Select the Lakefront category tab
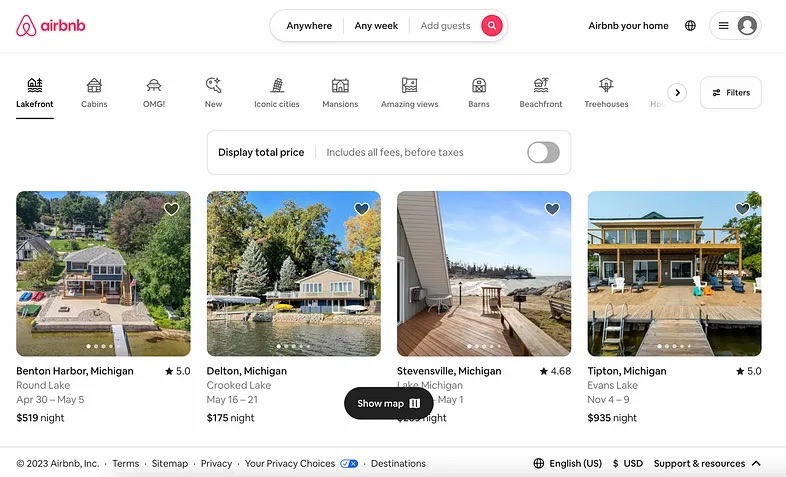 pos(35,92)
